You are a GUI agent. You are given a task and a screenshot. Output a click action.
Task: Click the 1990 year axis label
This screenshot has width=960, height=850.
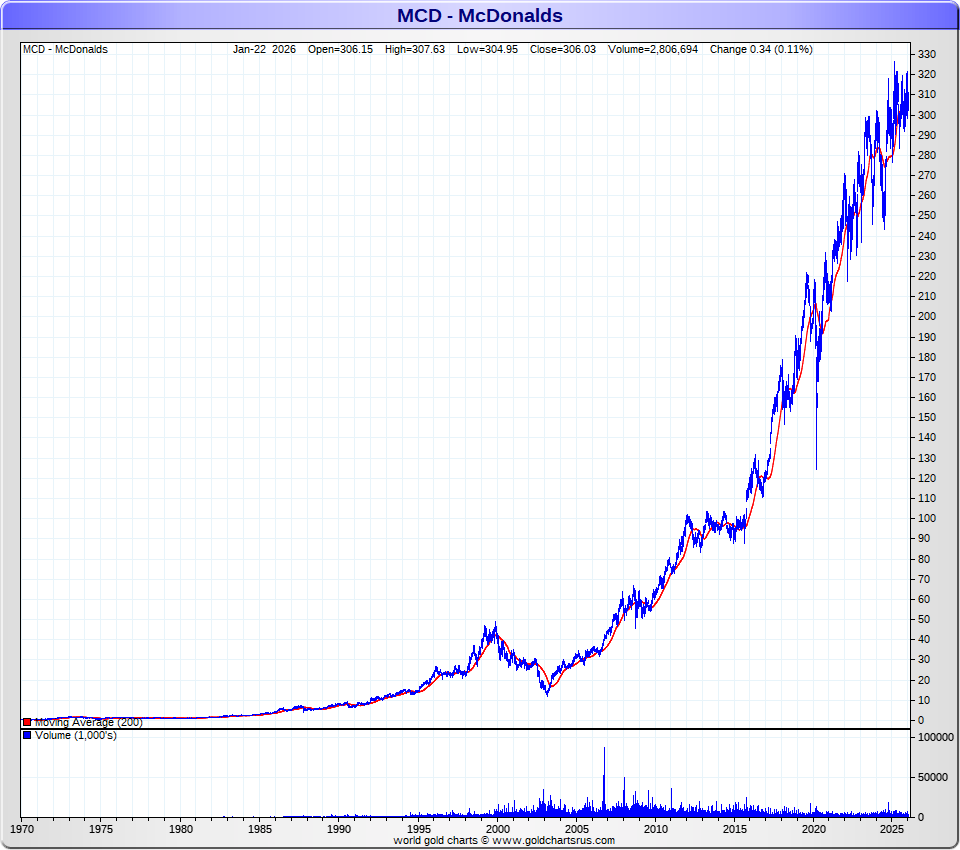pos(339,829)
